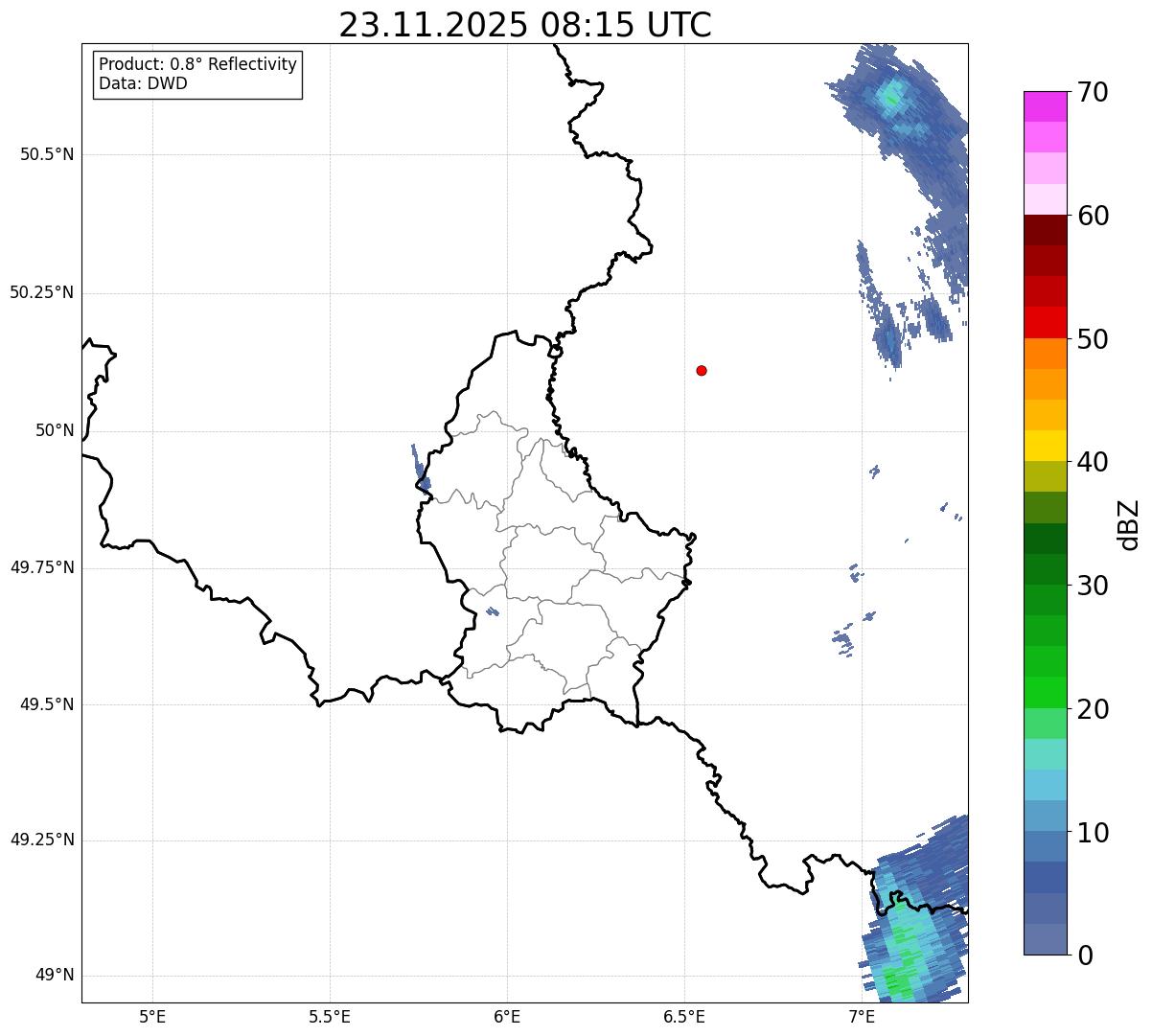Click the 'Data: DWD' label

tap(143, 83)
